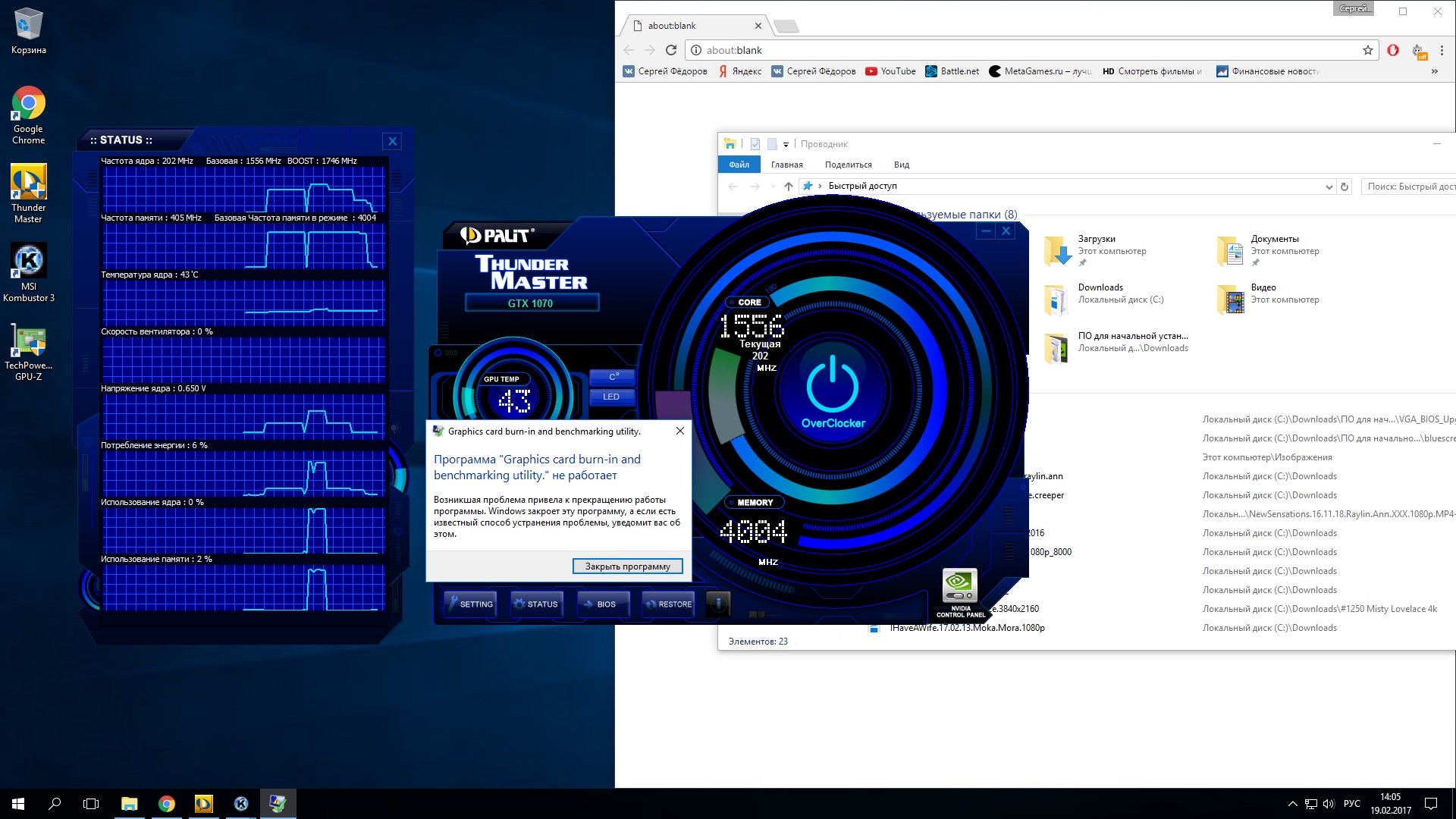Screen dimensions: 1456x819
Task: Click the RESTORE button
Action: coord(668,604)
